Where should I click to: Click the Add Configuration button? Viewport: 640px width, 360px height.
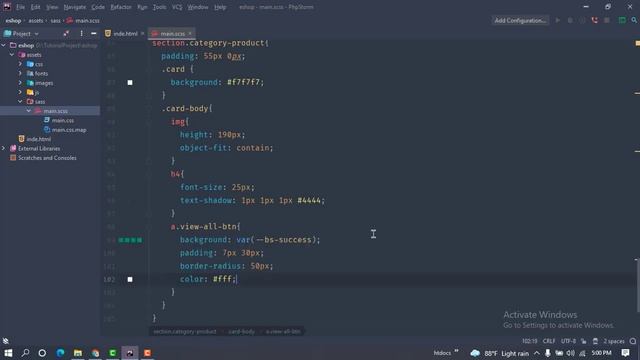tap(520, 20)
